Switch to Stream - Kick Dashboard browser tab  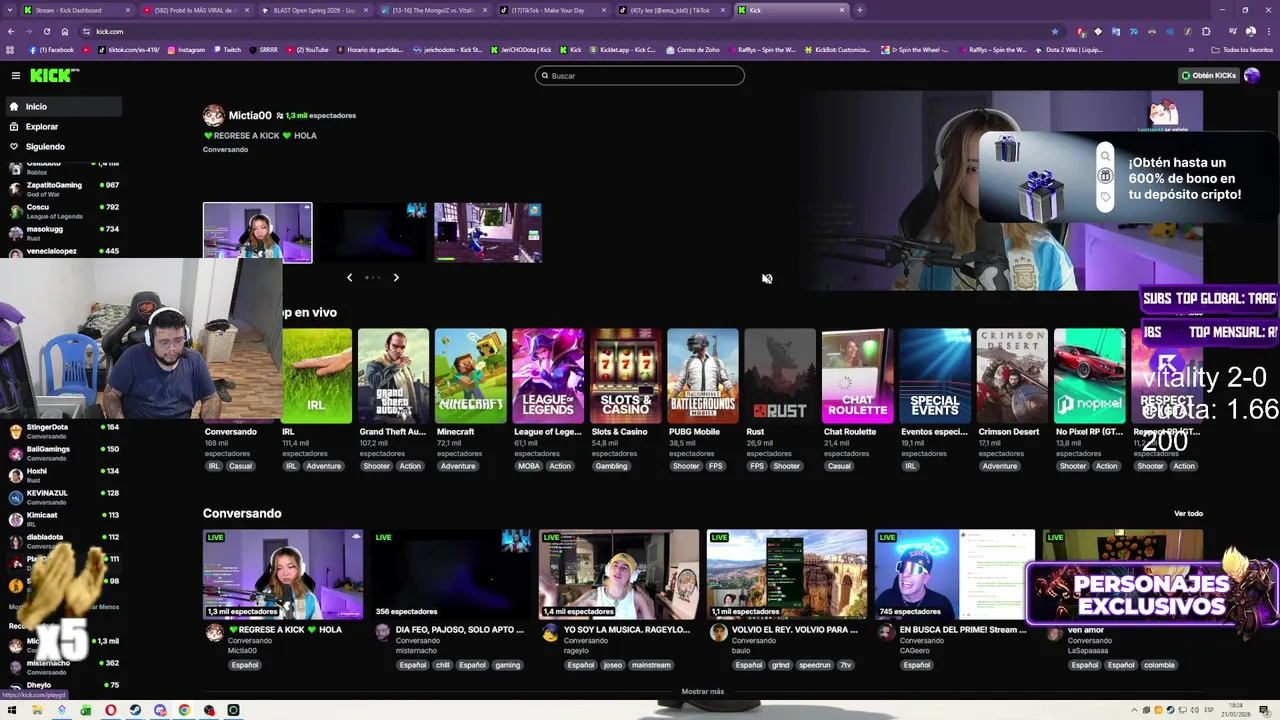[x=77, y=10]
